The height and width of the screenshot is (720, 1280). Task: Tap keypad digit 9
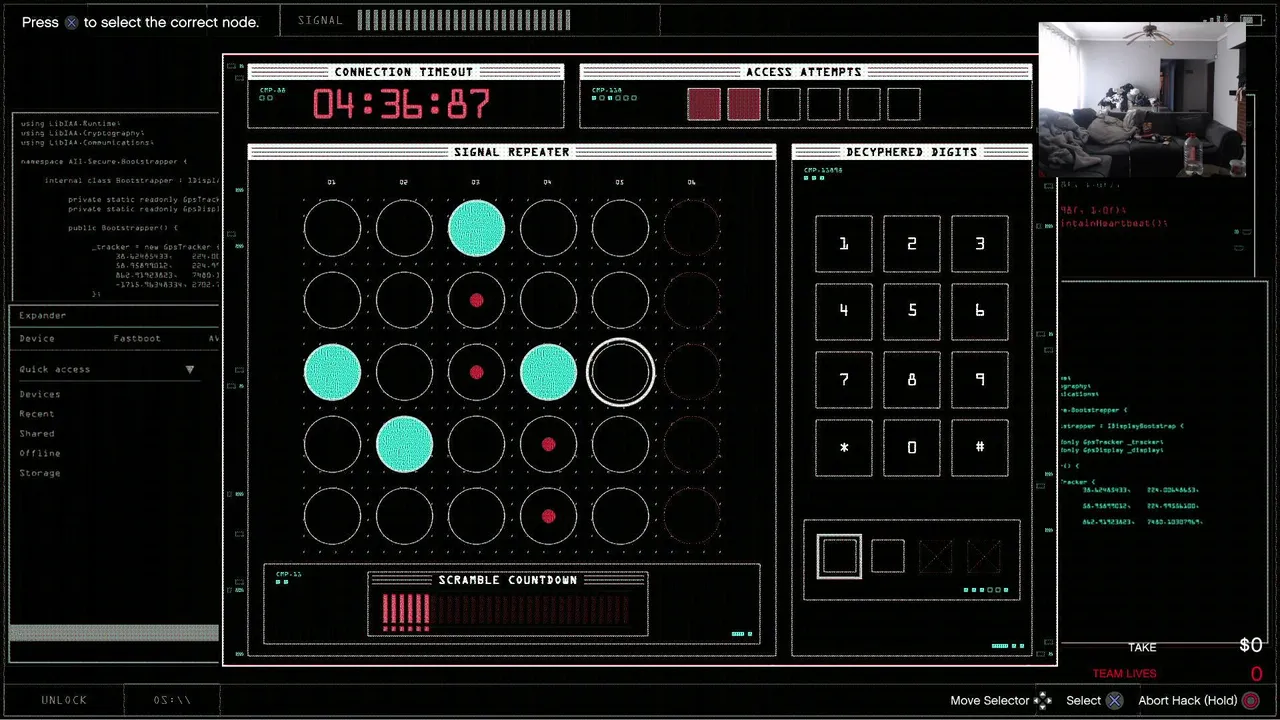(x=979, y=379)
